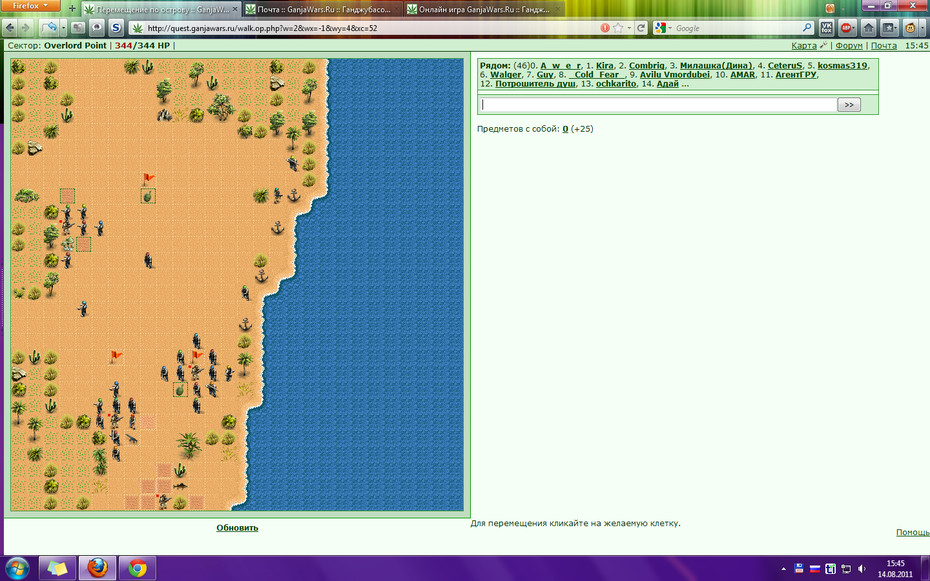Viewport: 930px width, 581px height.
Task: Open the URL history dropdown arrow
Action: coord(629,27)
